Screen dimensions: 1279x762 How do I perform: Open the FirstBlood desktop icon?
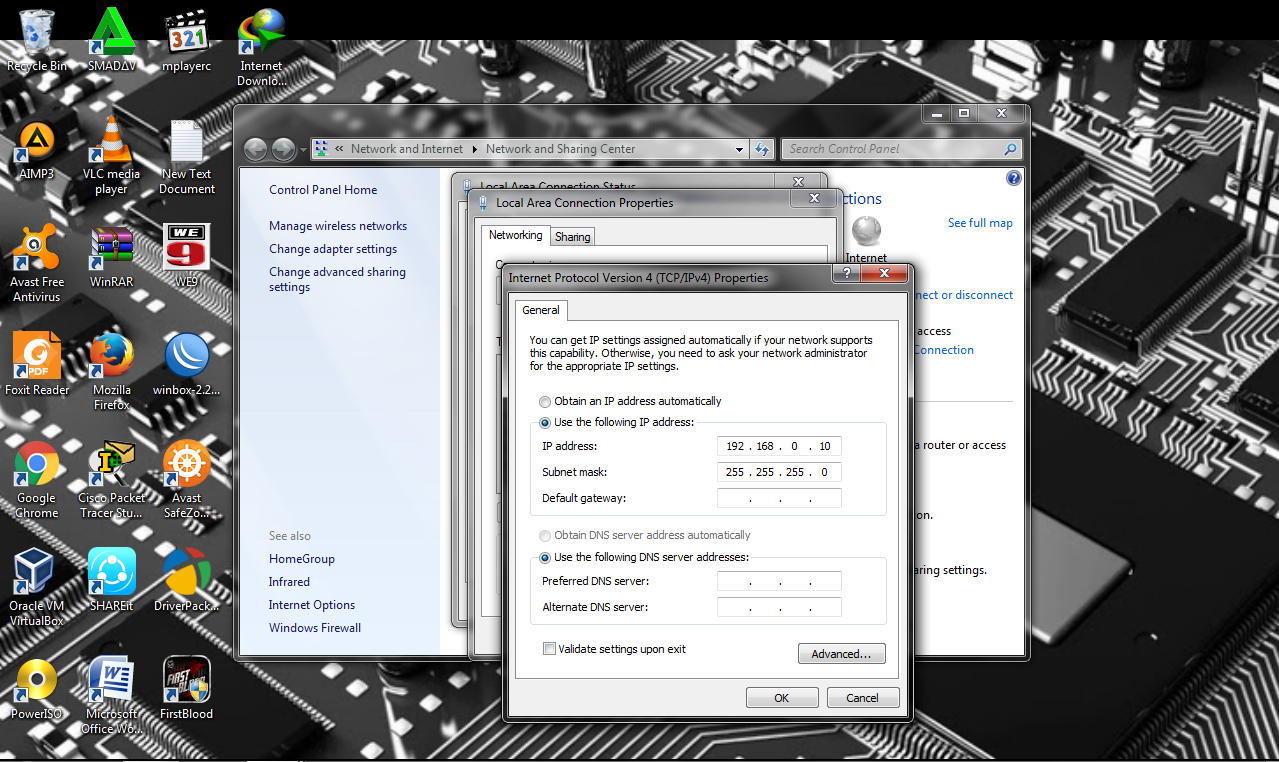pyautogui.click(x=187, y=689)
